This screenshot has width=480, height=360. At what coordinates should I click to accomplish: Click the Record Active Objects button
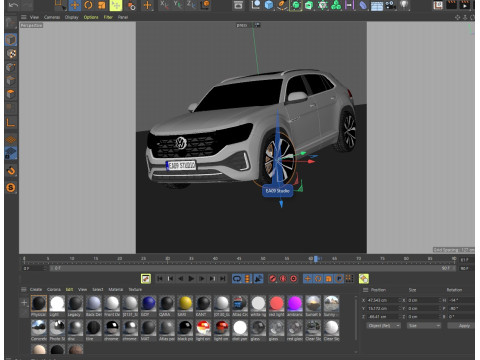pyautogui.click(x=273, y=279)
